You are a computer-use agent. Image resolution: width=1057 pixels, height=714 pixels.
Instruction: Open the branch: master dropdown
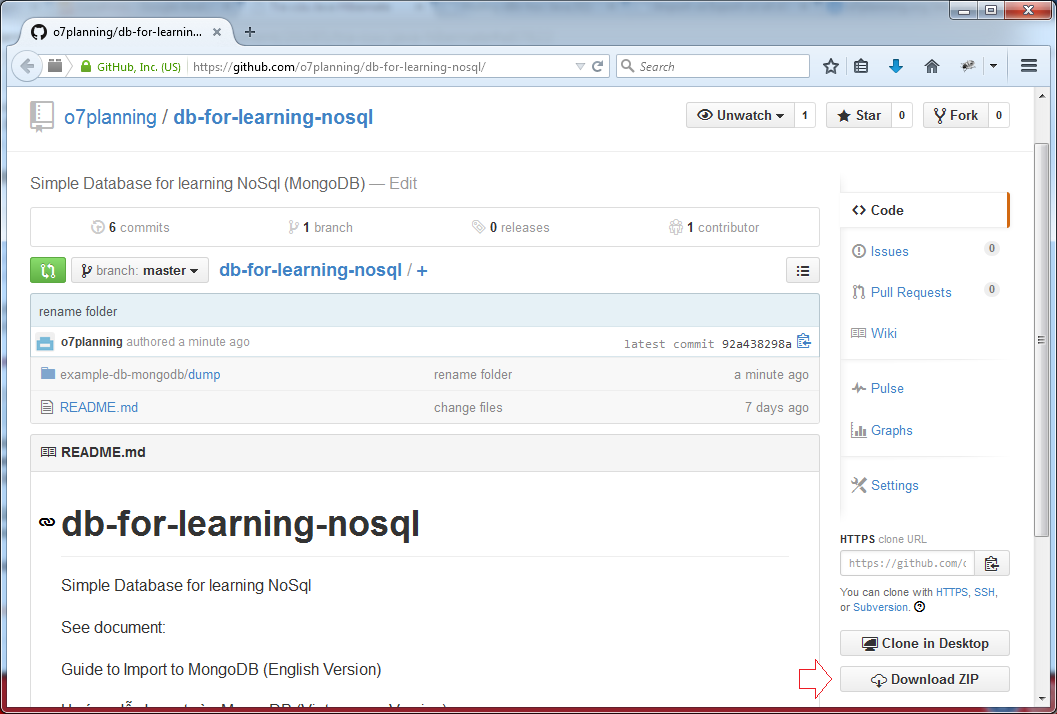(x=140, y=270)
